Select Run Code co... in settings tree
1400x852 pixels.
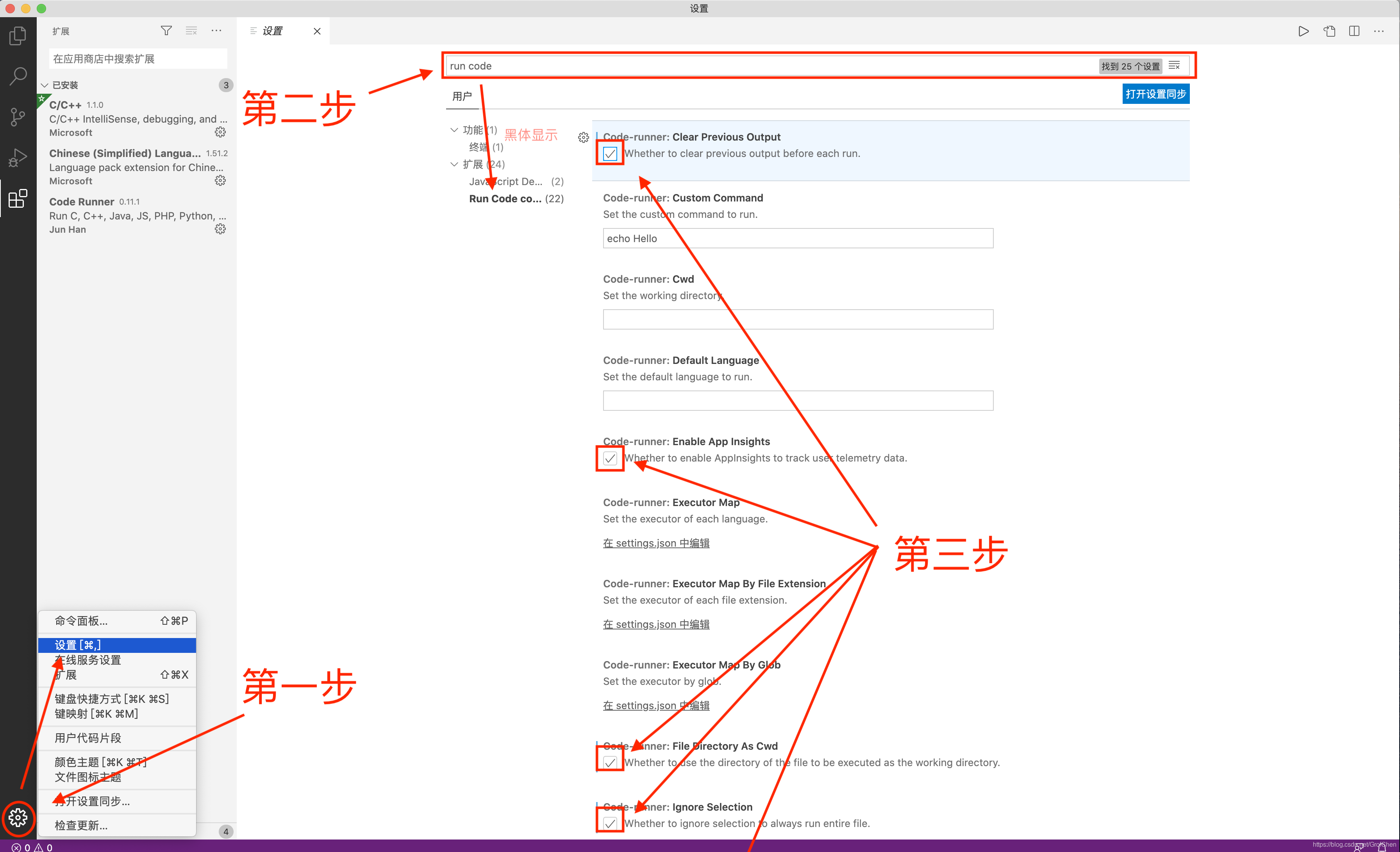pyautogui.click(x=516, y=198)
